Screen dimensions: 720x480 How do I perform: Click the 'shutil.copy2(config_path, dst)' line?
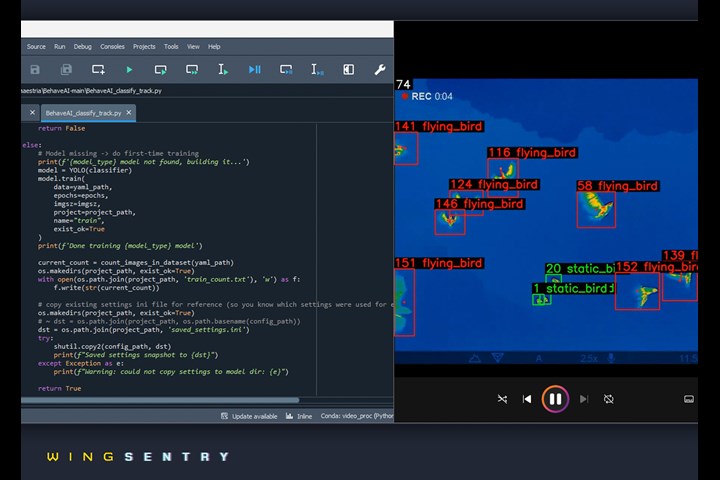(112, 346)
